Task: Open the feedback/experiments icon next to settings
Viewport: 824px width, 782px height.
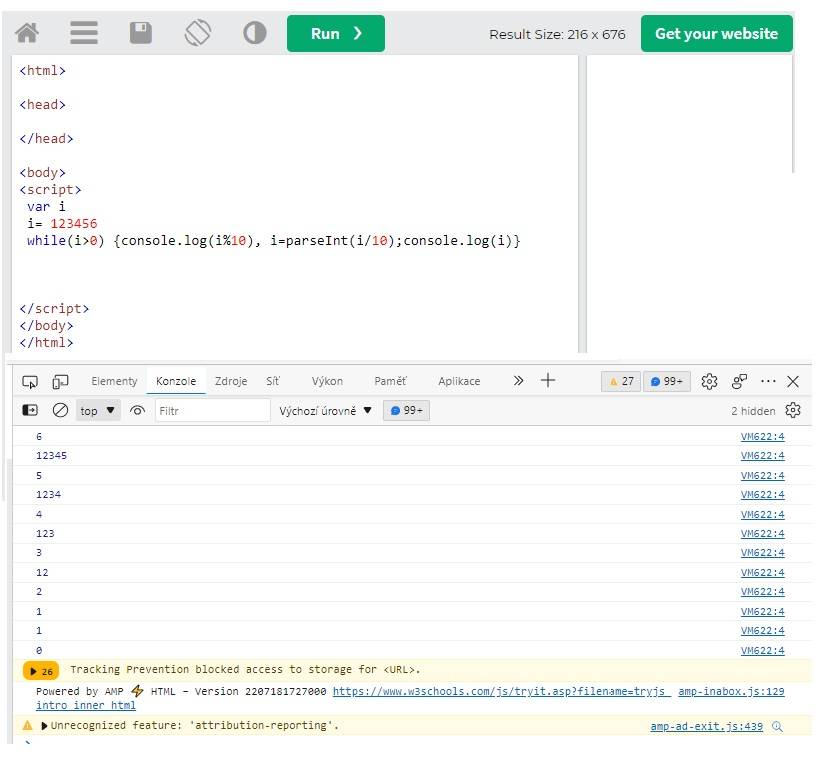Action: 739,382
